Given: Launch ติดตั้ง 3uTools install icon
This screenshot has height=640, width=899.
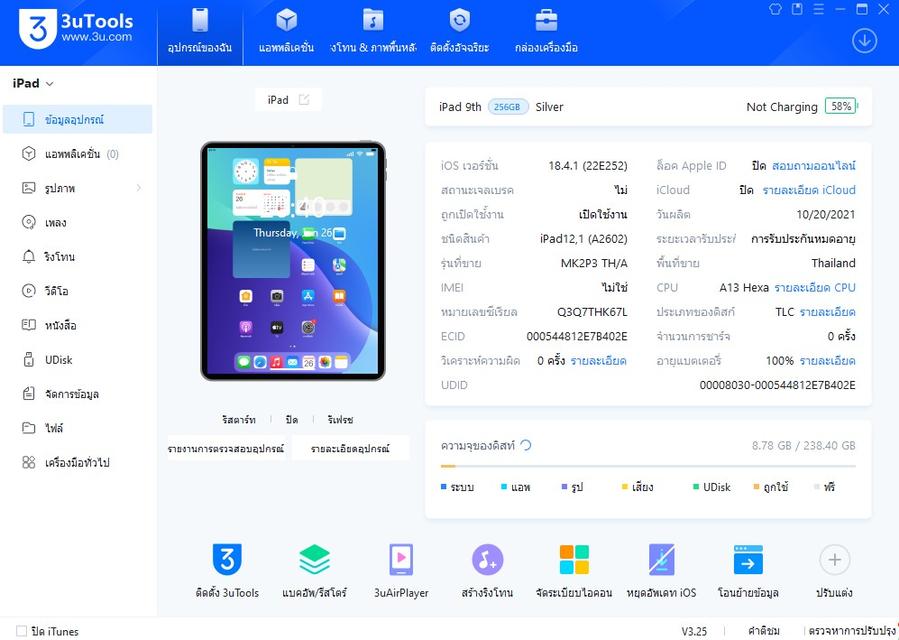Looking at the screenshot, I should tap(227, 559).
